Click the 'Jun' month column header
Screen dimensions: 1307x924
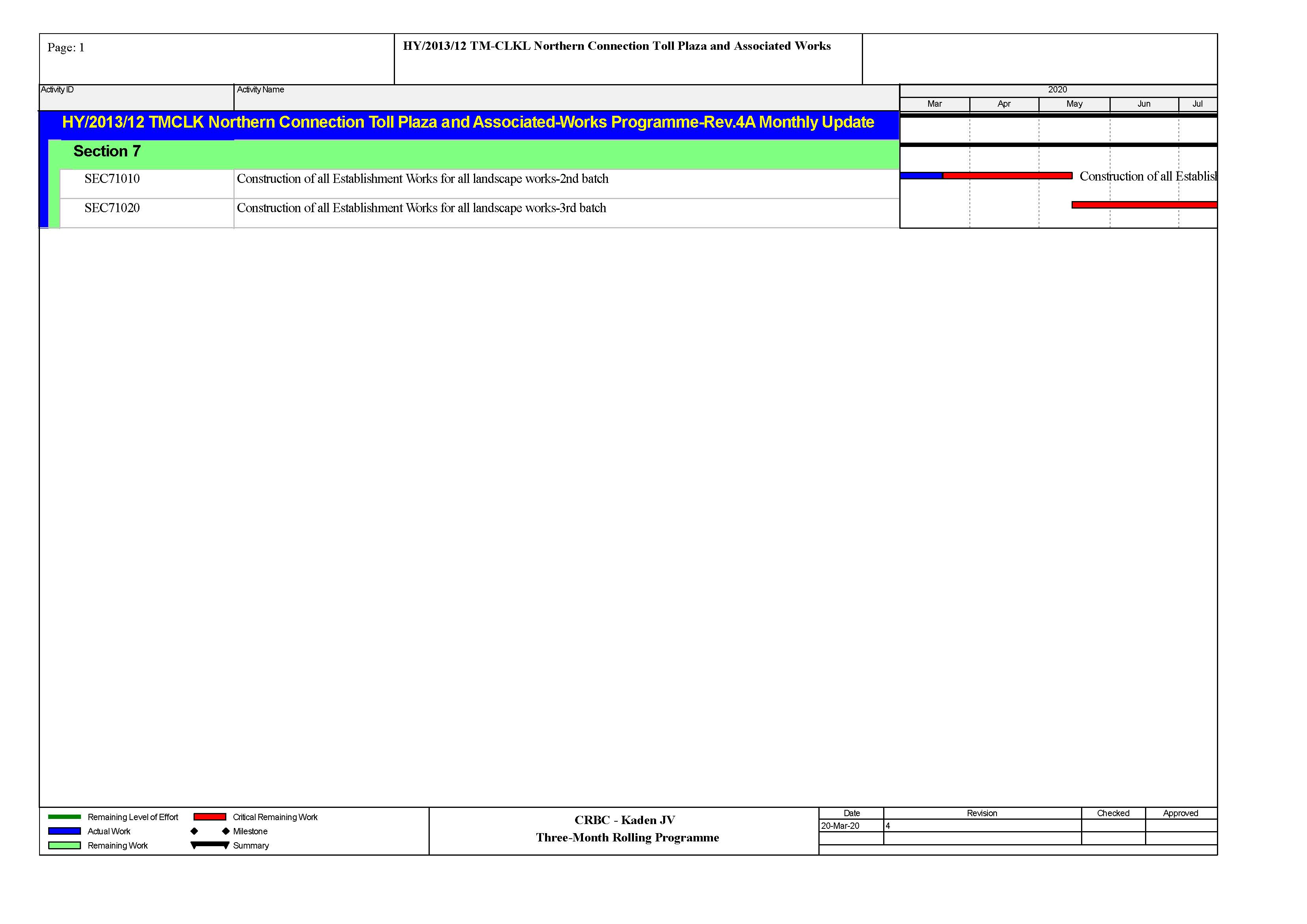point(1143,104)
